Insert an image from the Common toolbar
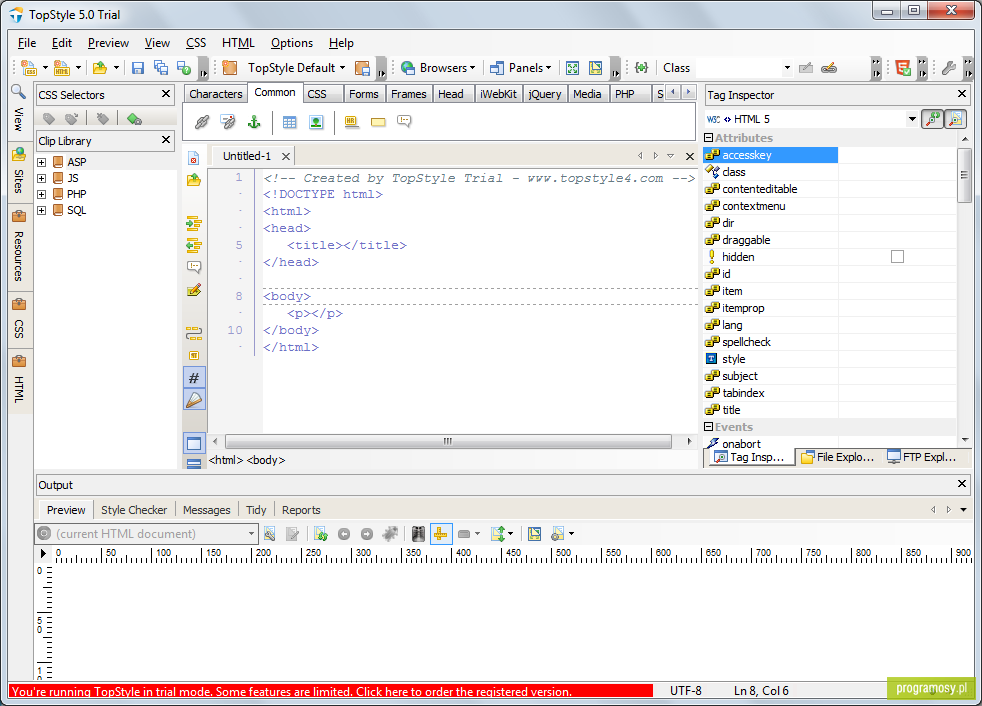This screenshot has height=706, width=982. [x=316, y=122]
